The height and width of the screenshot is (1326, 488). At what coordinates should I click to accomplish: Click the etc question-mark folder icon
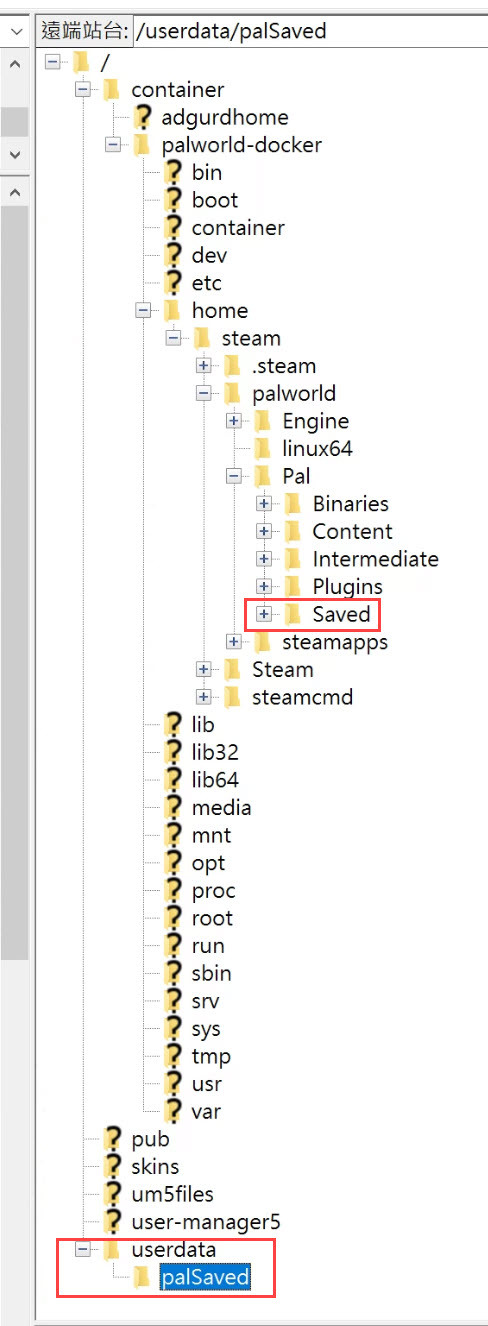pos(174,283)
